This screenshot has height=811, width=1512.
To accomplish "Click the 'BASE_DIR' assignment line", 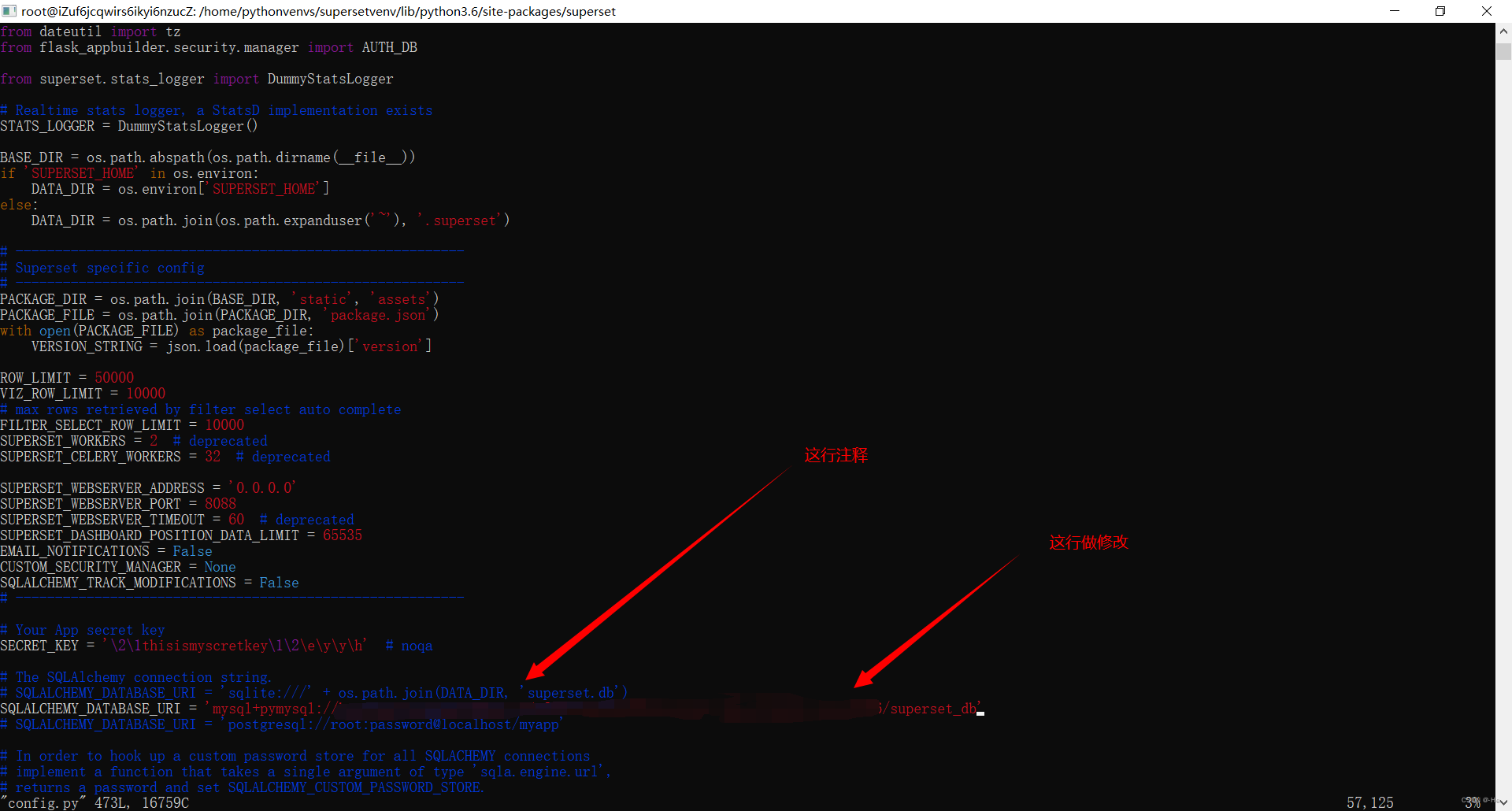I will (208, 157).
